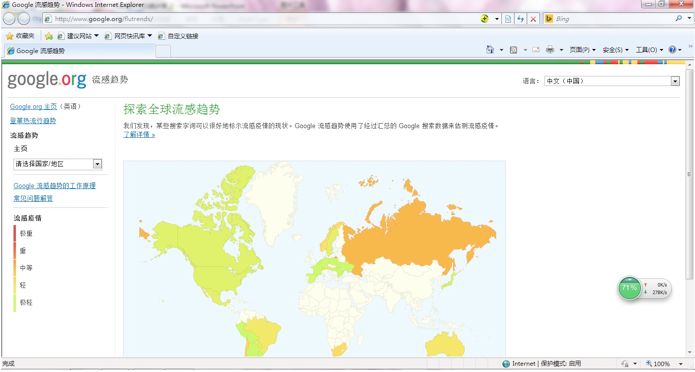Click the 了解详情 » link
This screenshot has height=372, width=695.
click(139, 134)
